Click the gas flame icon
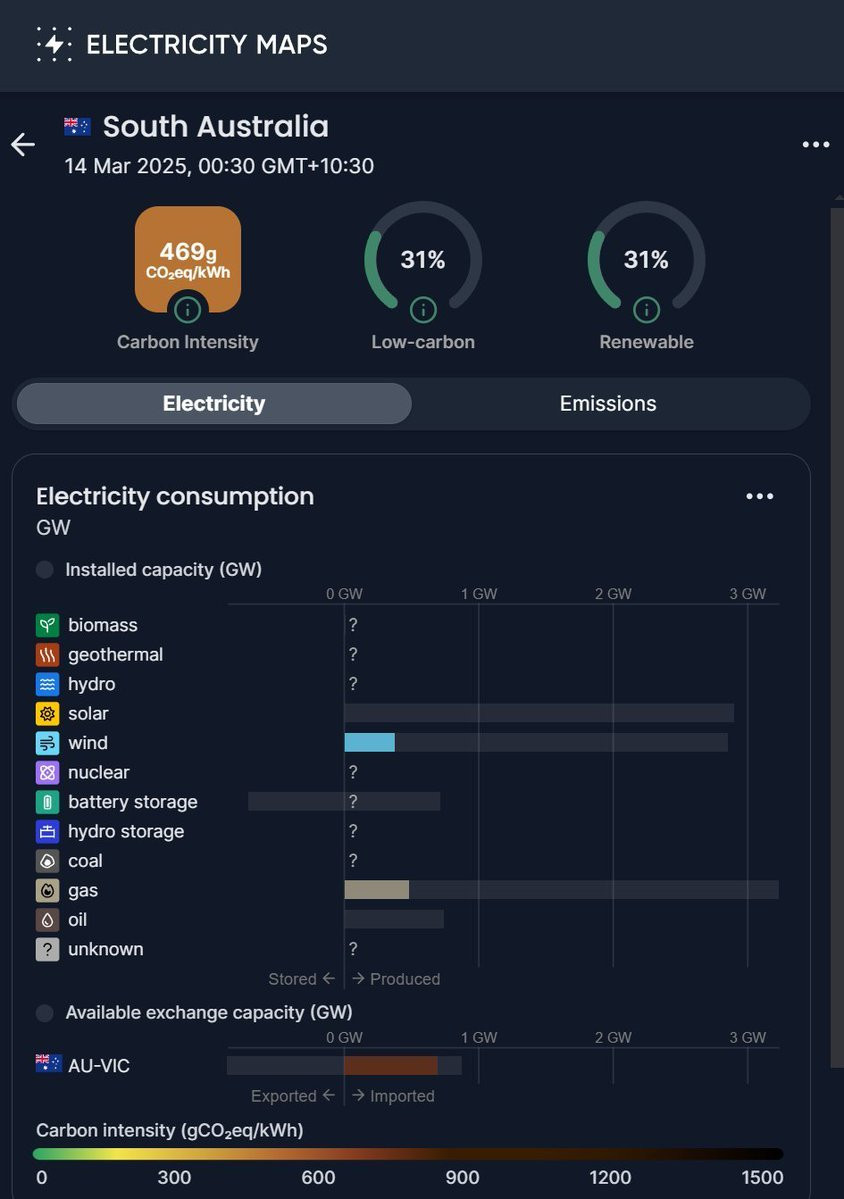This screenshot has height=1199, width=844. [47, 891]
